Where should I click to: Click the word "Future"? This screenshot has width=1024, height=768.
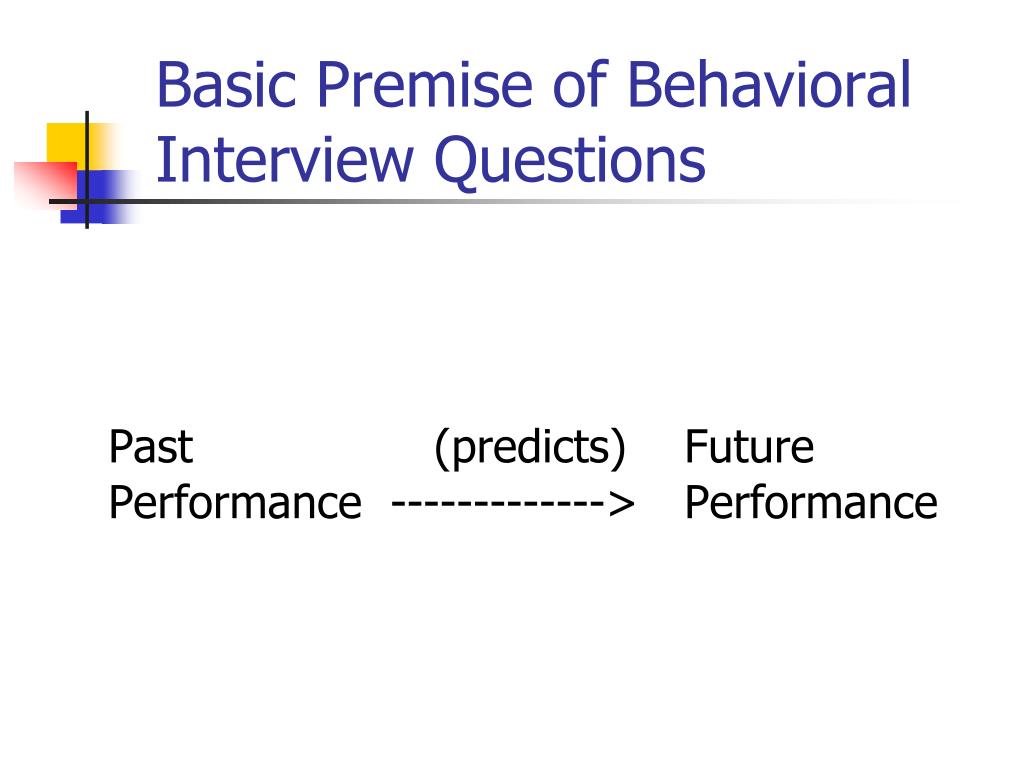pos(749,447)
